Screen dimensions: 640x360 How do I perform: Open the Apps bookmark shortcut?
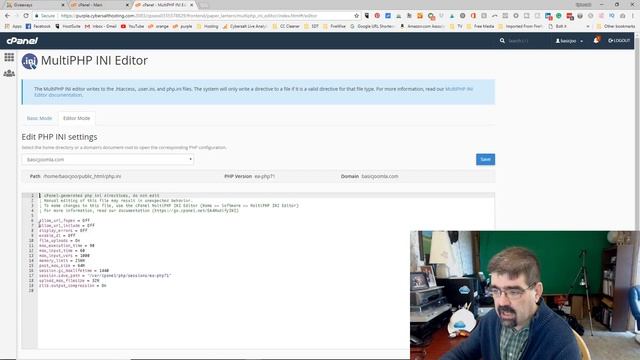coord(13,26)
